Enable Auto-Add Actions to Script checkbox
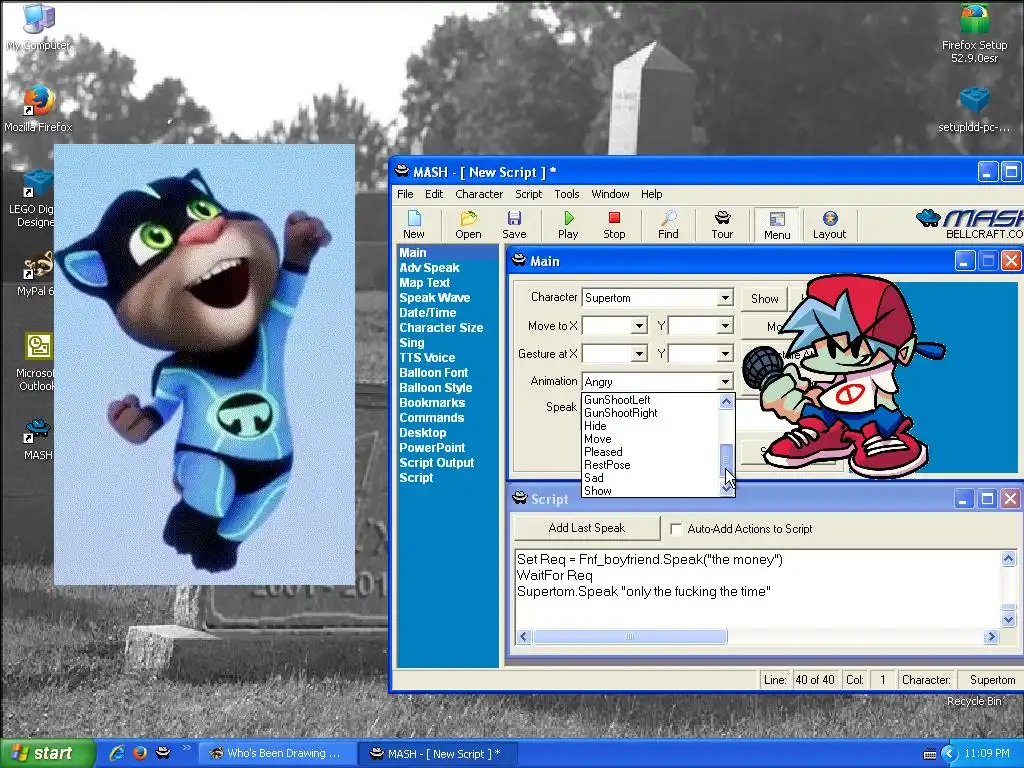The width and height of the screenshot is (1024, 768). coord(677,529)
